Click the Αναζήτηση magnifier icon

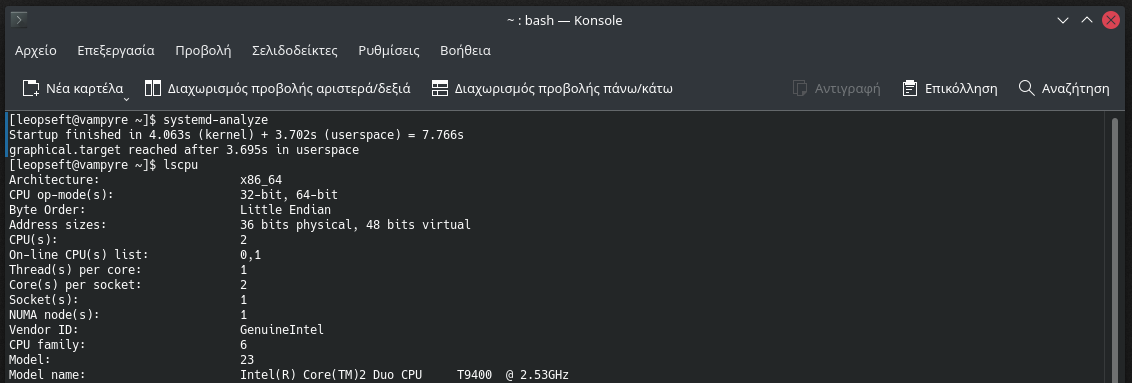[x=1027, y=88]
